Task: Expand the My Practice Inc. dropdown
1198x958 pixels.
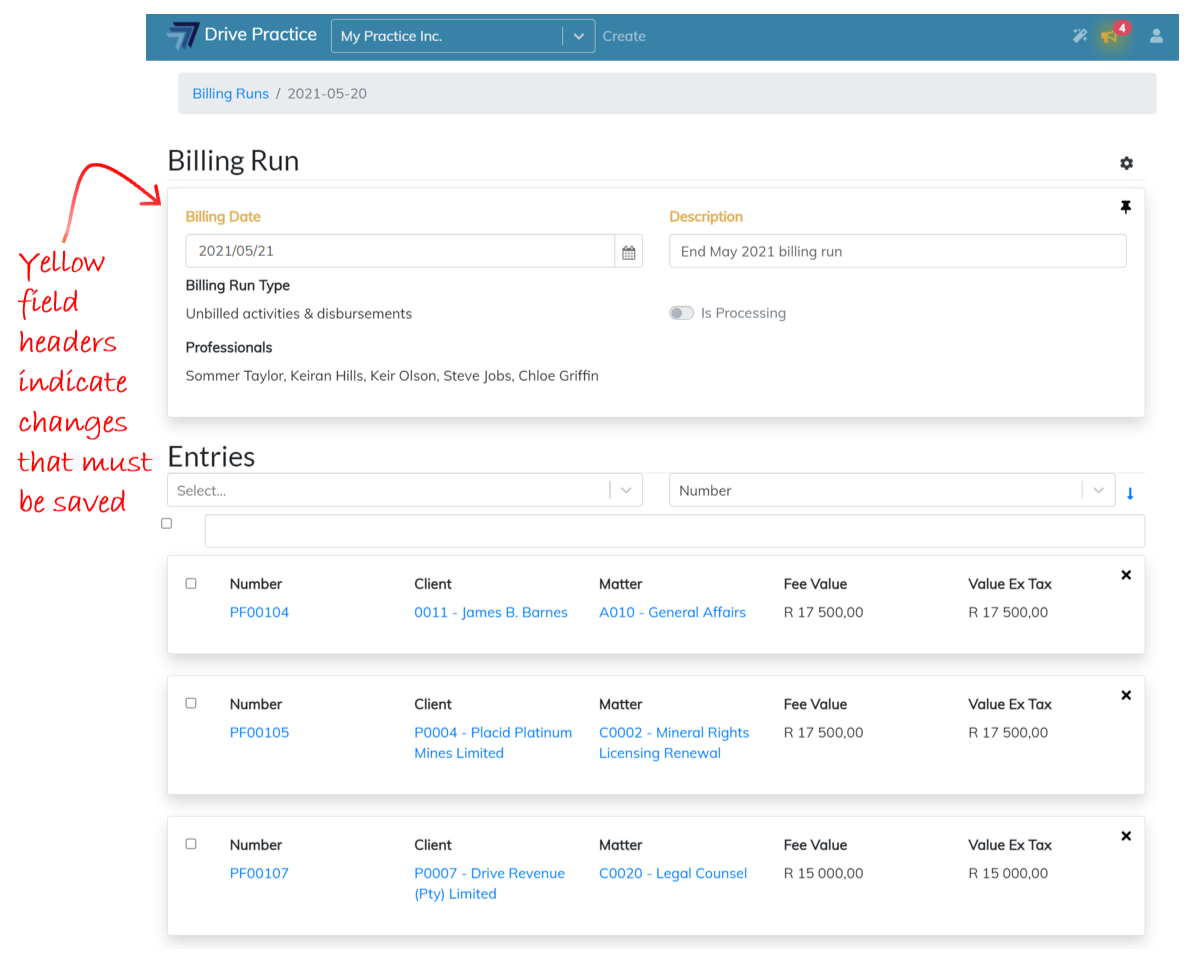Action: coord(578,36)
